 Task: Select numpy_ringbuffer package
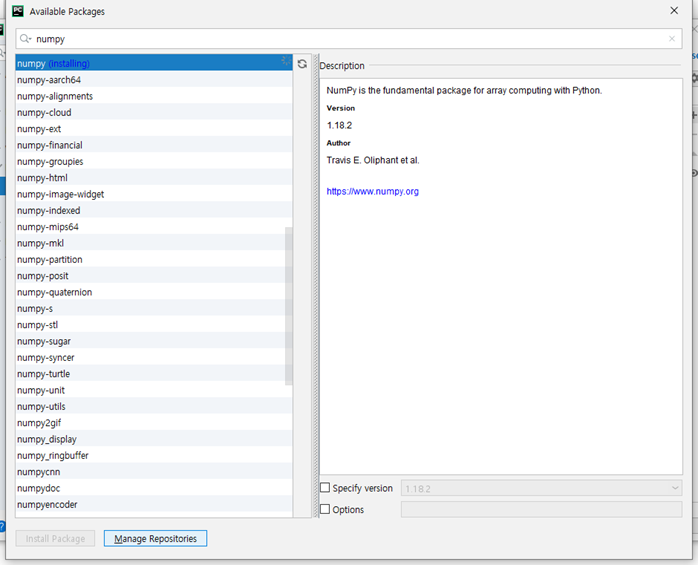tap(154, 455)
